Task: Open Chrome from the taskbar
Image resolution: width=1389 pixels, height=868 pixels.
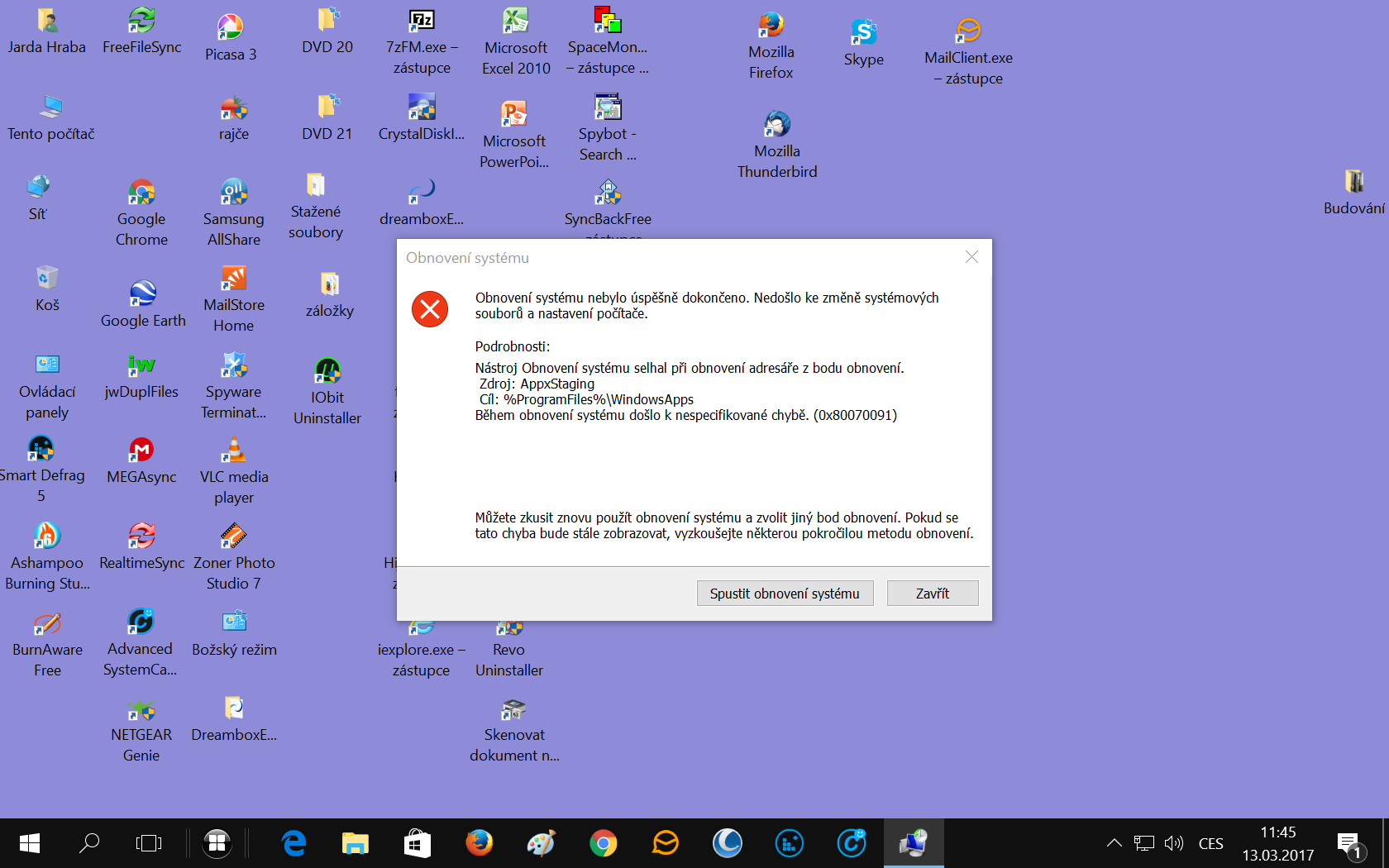Action: tap(604, 843)
